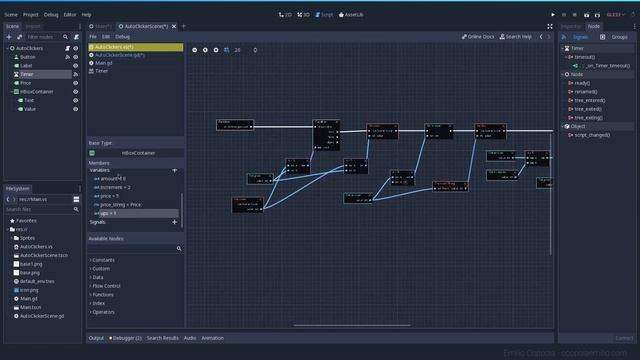This screenshot has width=640, height=360.
Task: Play the edited scene
Action: [587, 15]
